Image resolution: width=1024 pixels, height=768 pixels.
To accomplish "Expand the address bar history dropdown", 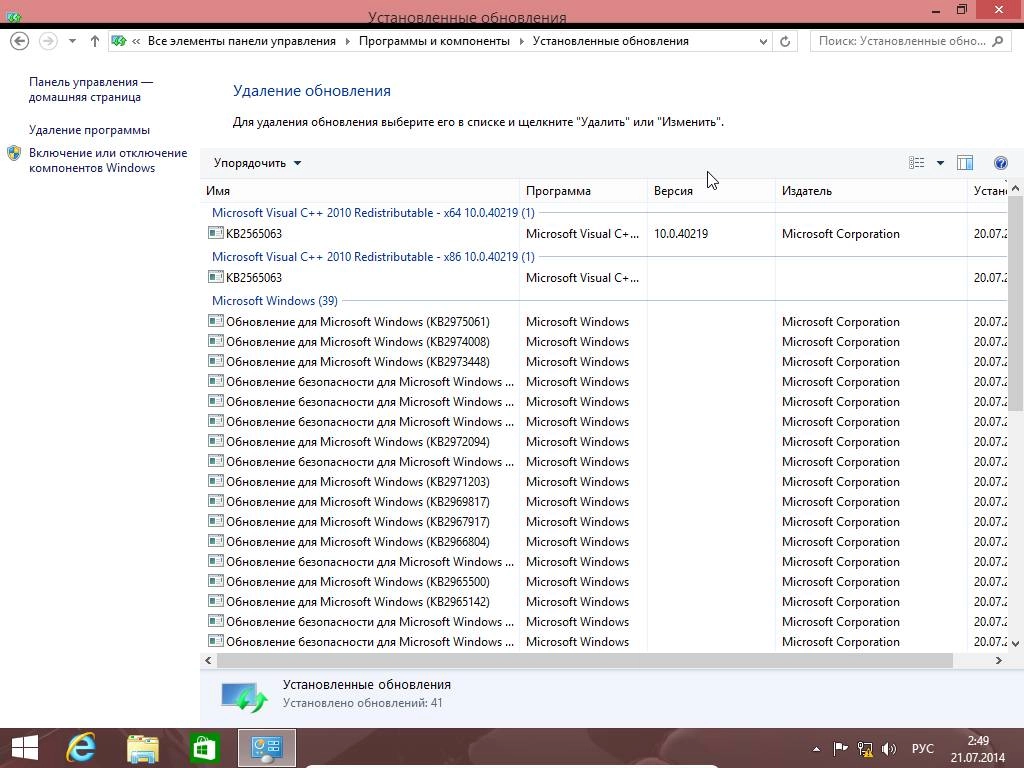I will [x=763, y=42].
